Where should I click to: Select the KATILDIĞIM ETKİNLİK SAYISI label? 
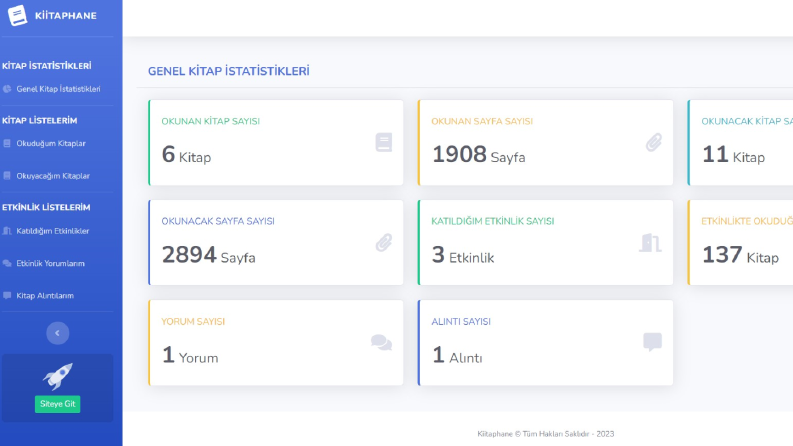coord(493,221)
